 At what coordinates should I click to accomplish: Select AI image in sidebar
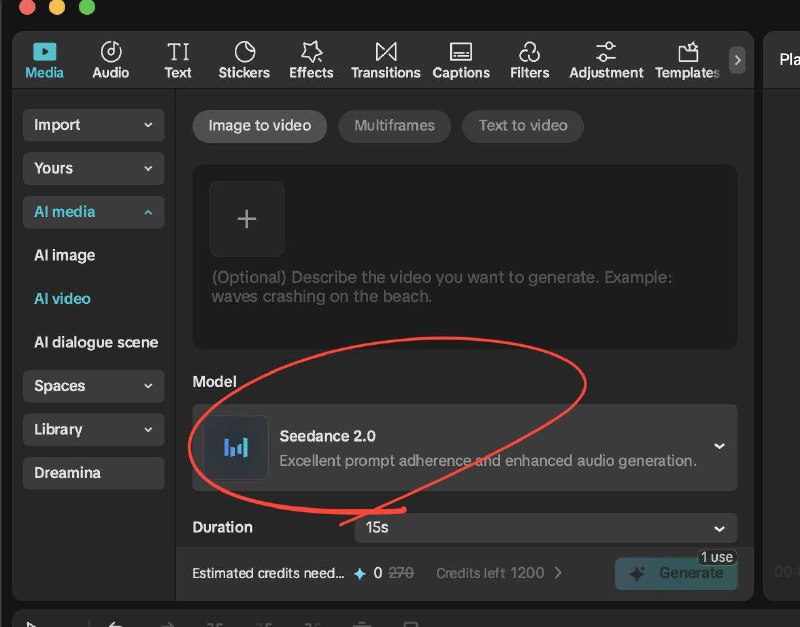(65, 255)
